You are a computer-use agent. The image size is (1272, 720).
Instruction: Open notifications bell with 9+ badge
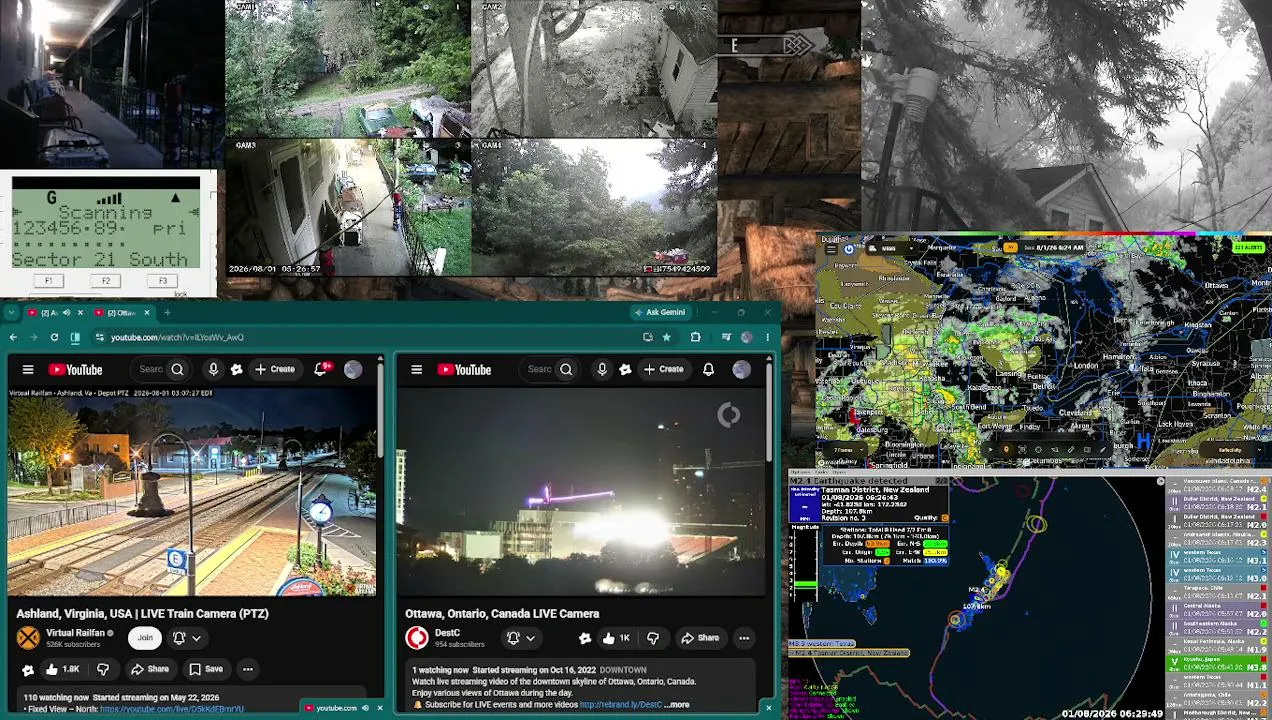pos(321,370)
